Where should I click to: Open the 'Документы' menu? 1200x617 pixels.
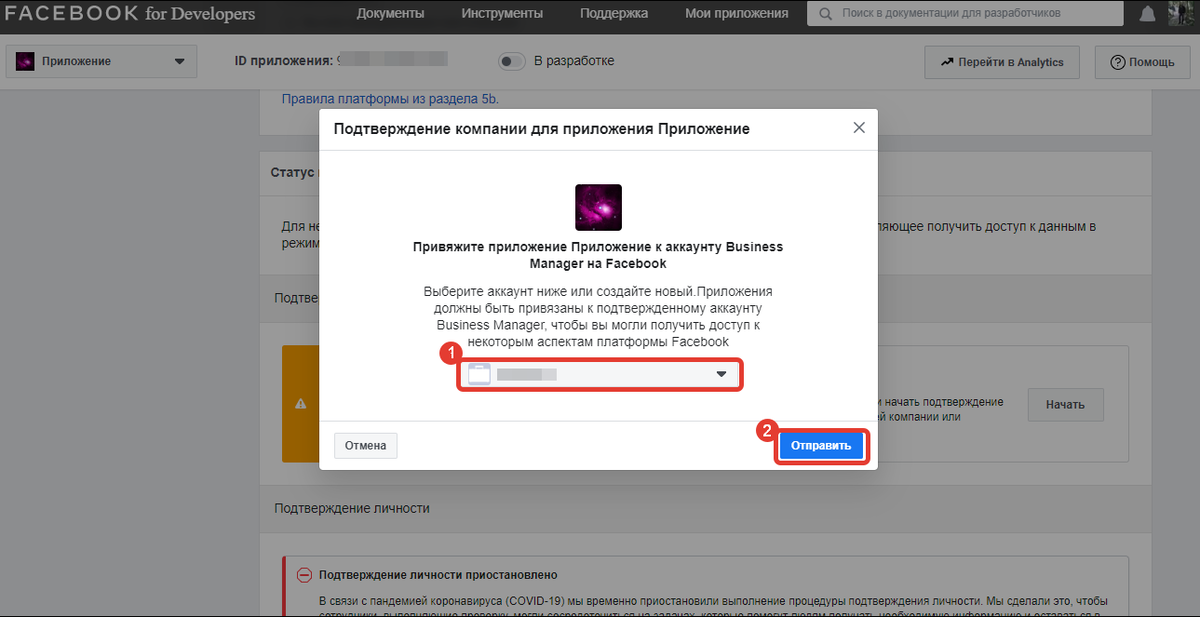[x=390, y=14]
